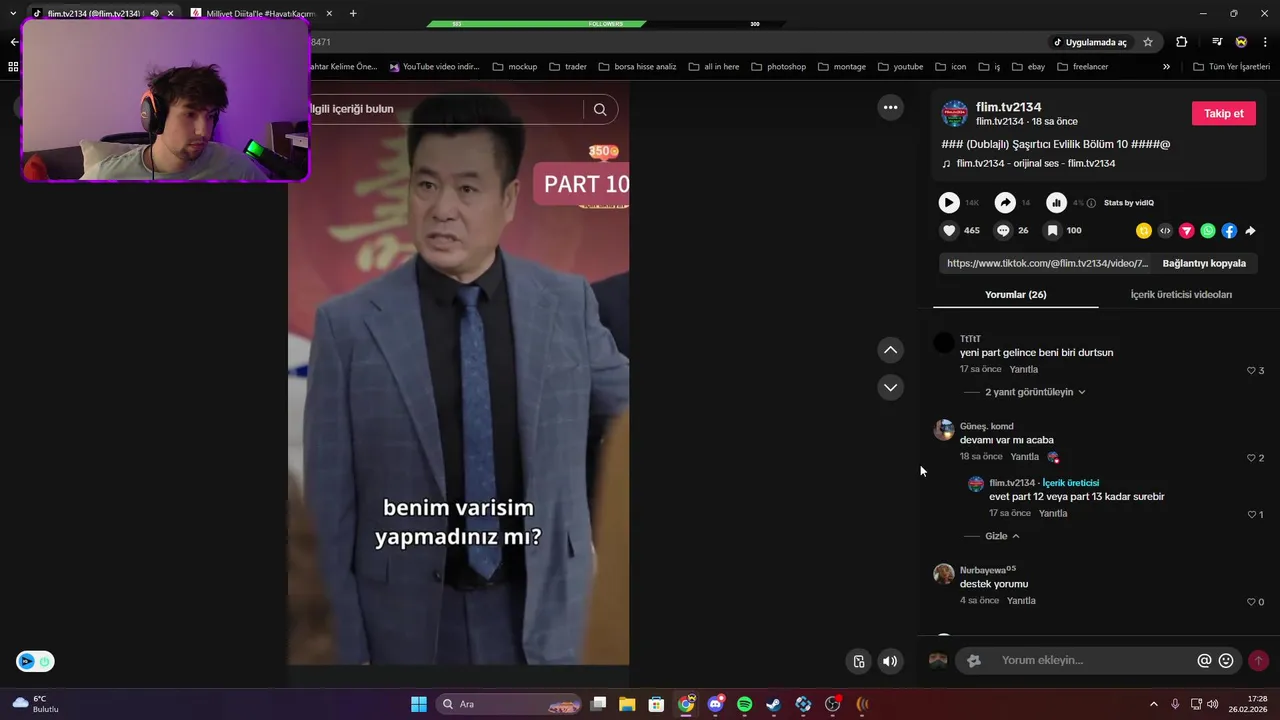Reply to 'destek yorumu' comment with Yanıtla

[x=1021, y=601]
